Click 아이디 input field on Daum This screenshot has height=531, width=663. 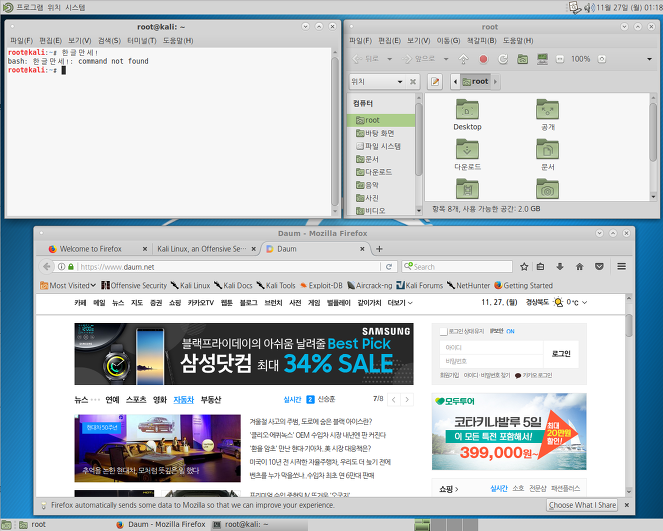[x=491, y=348]
